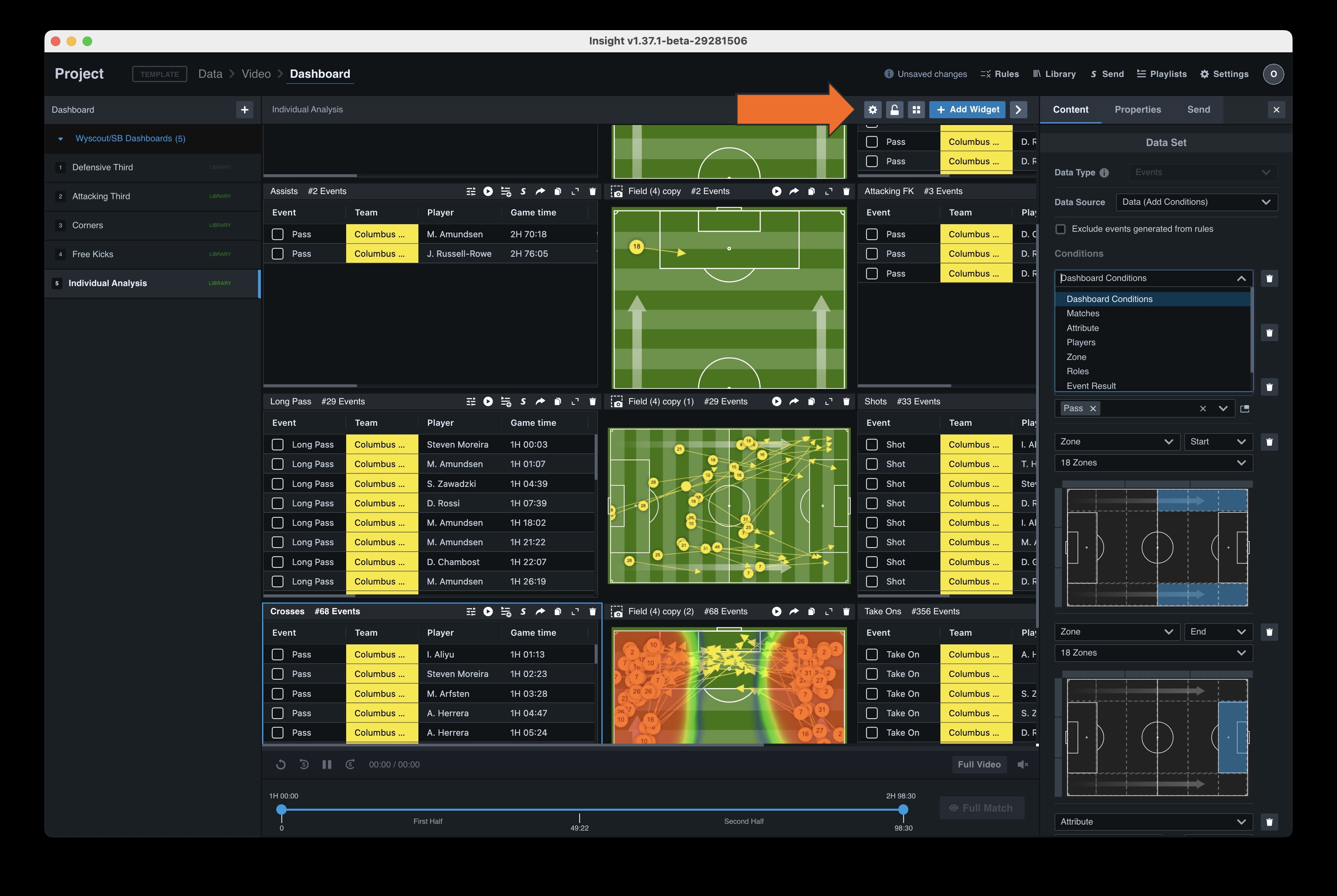Open dashboard grid layout icon
The image size is (1337, 896).
(x=916, y=110)
